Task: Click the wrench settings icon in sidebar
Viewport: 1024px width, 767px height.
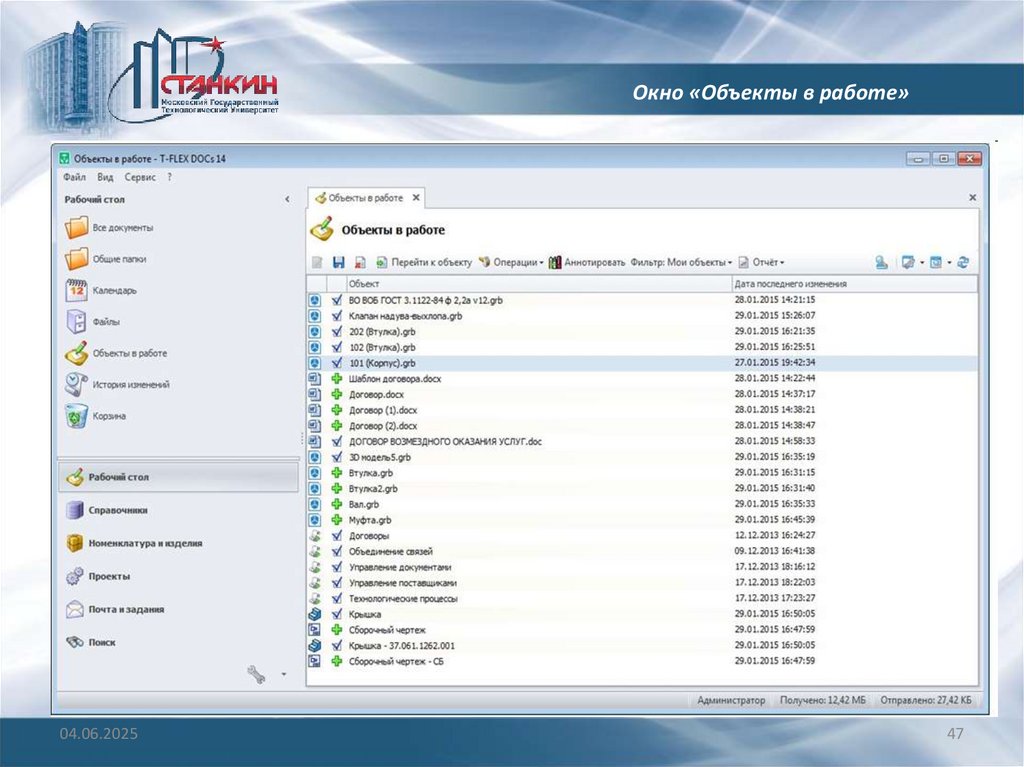Action: [x=256, y=675]
